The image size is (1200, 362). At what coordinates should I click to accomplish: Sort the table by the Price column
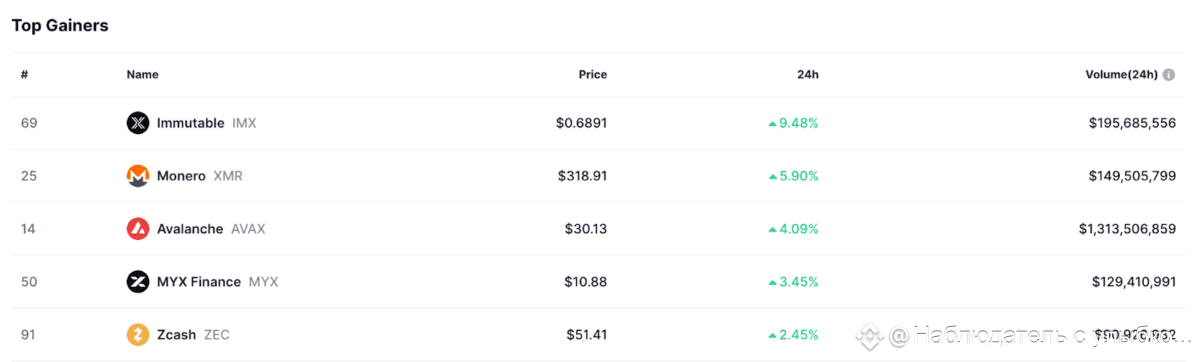click(x=593, y=75)
